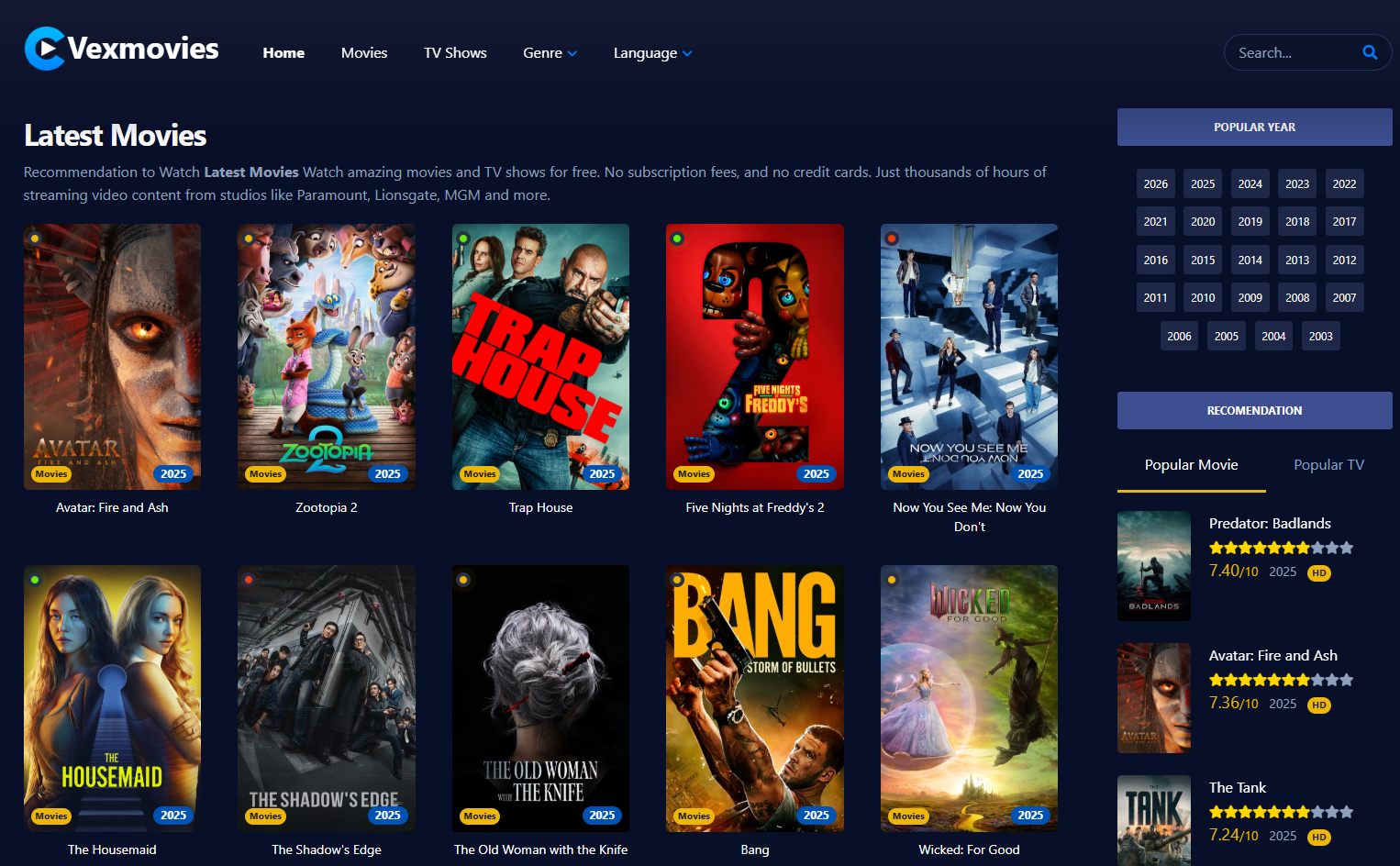Click the Vexmovies logo icon
Viewport: 1400px width, 866px height.
(x=44, y=49)
